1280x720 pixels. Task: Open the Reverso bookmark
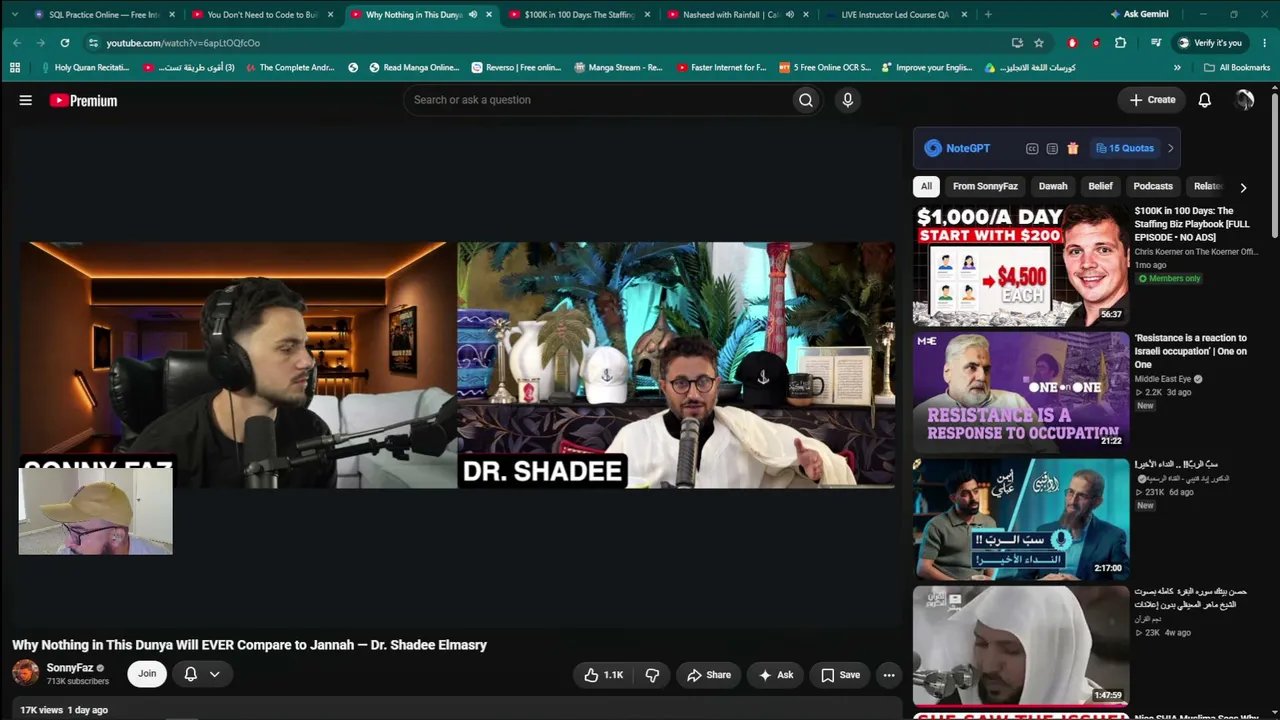coord(515,68)
